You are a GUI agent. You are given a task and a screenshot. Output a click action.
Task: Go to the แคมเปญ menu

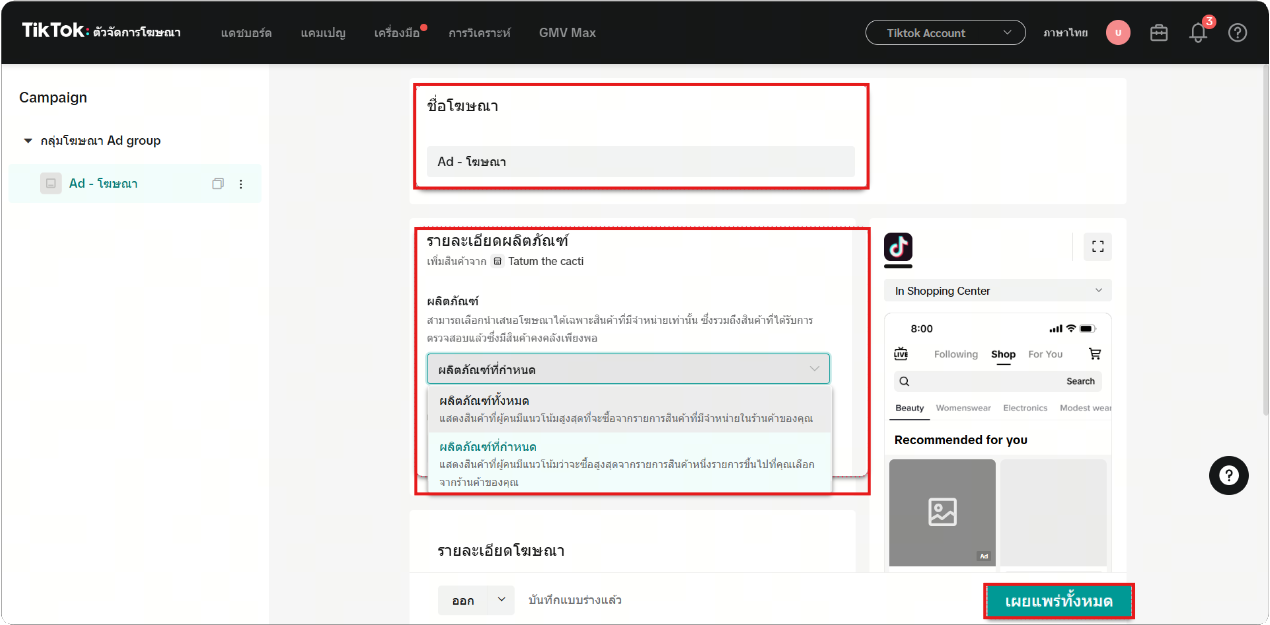(x=322, y=33)
